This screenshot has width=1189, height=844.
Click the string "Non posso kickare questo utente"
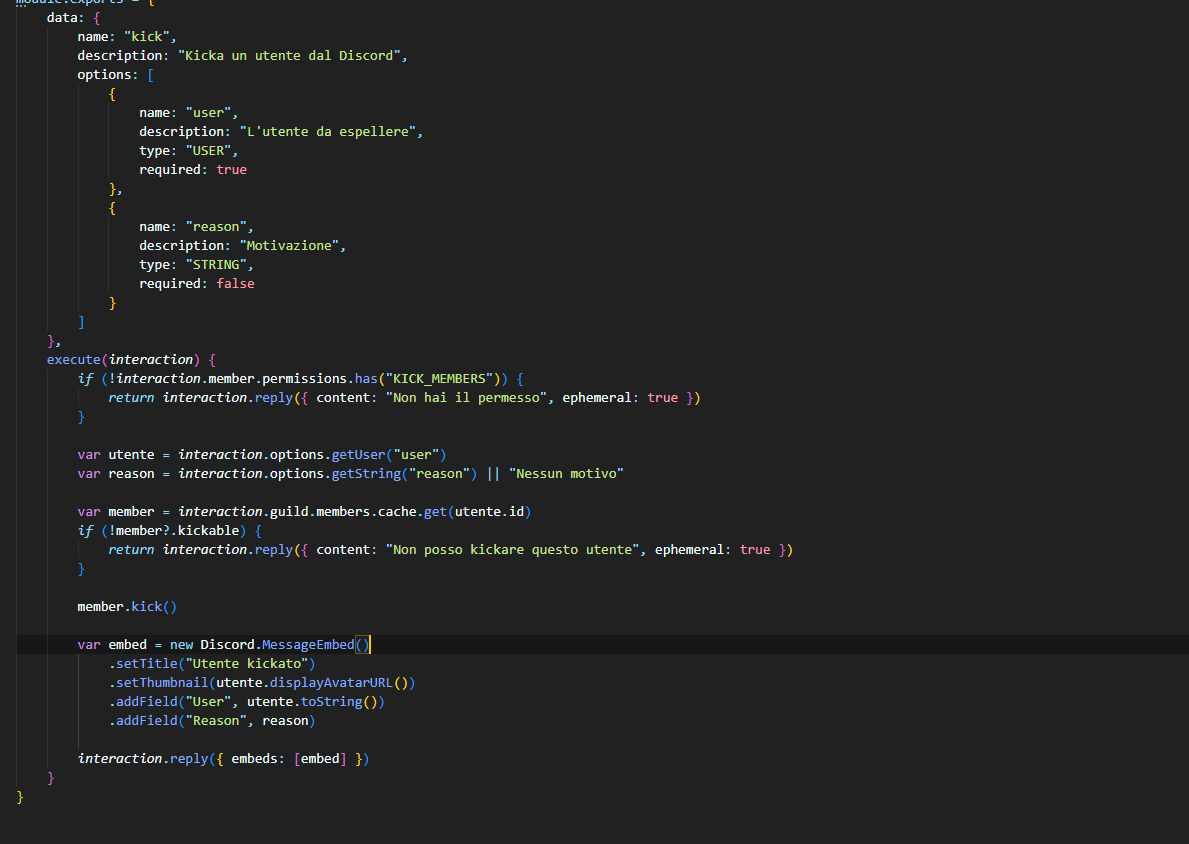[513, 549]
